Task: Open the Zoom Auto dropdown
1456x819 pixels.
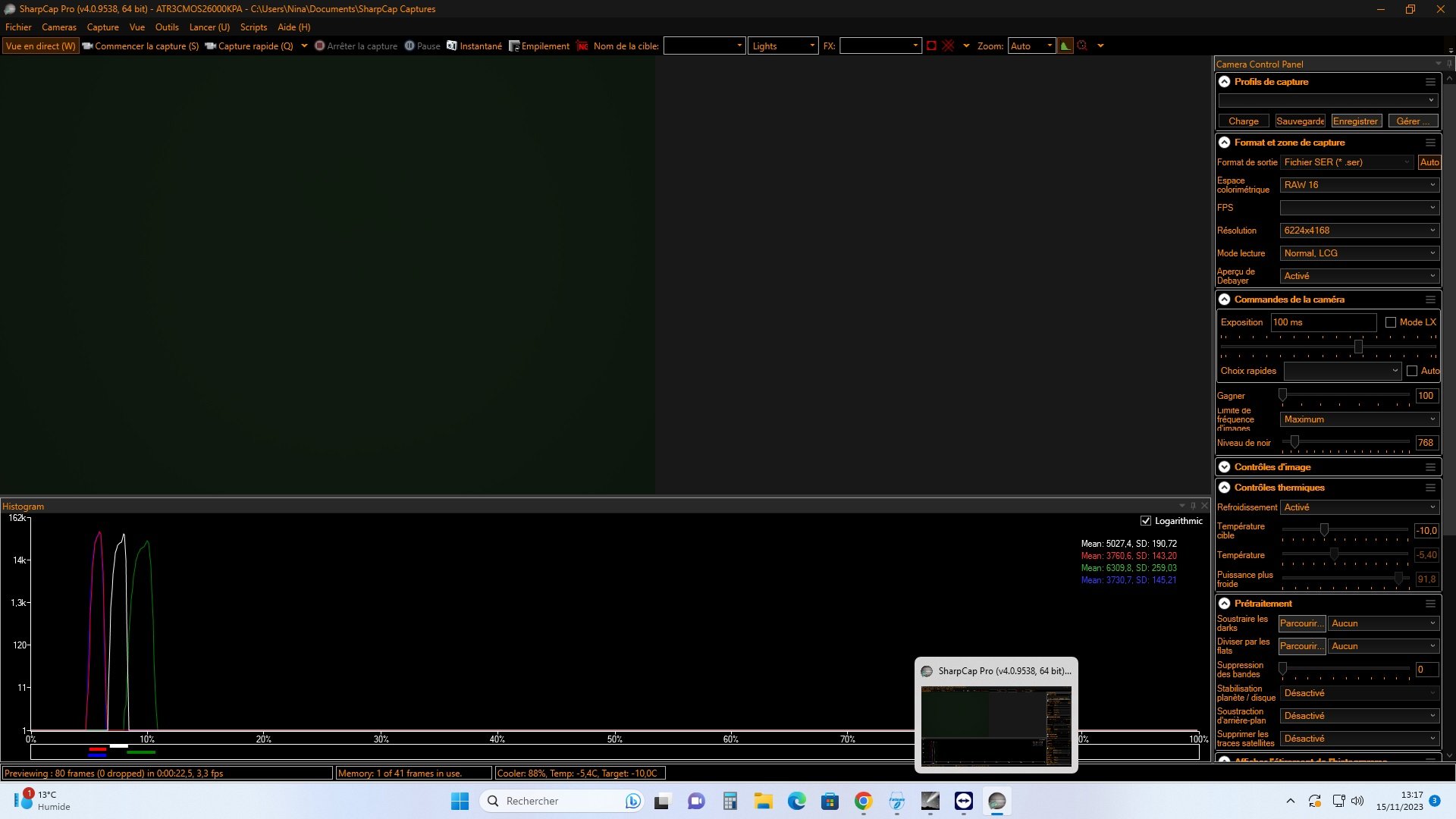Action: click(x=1031, y=46)
